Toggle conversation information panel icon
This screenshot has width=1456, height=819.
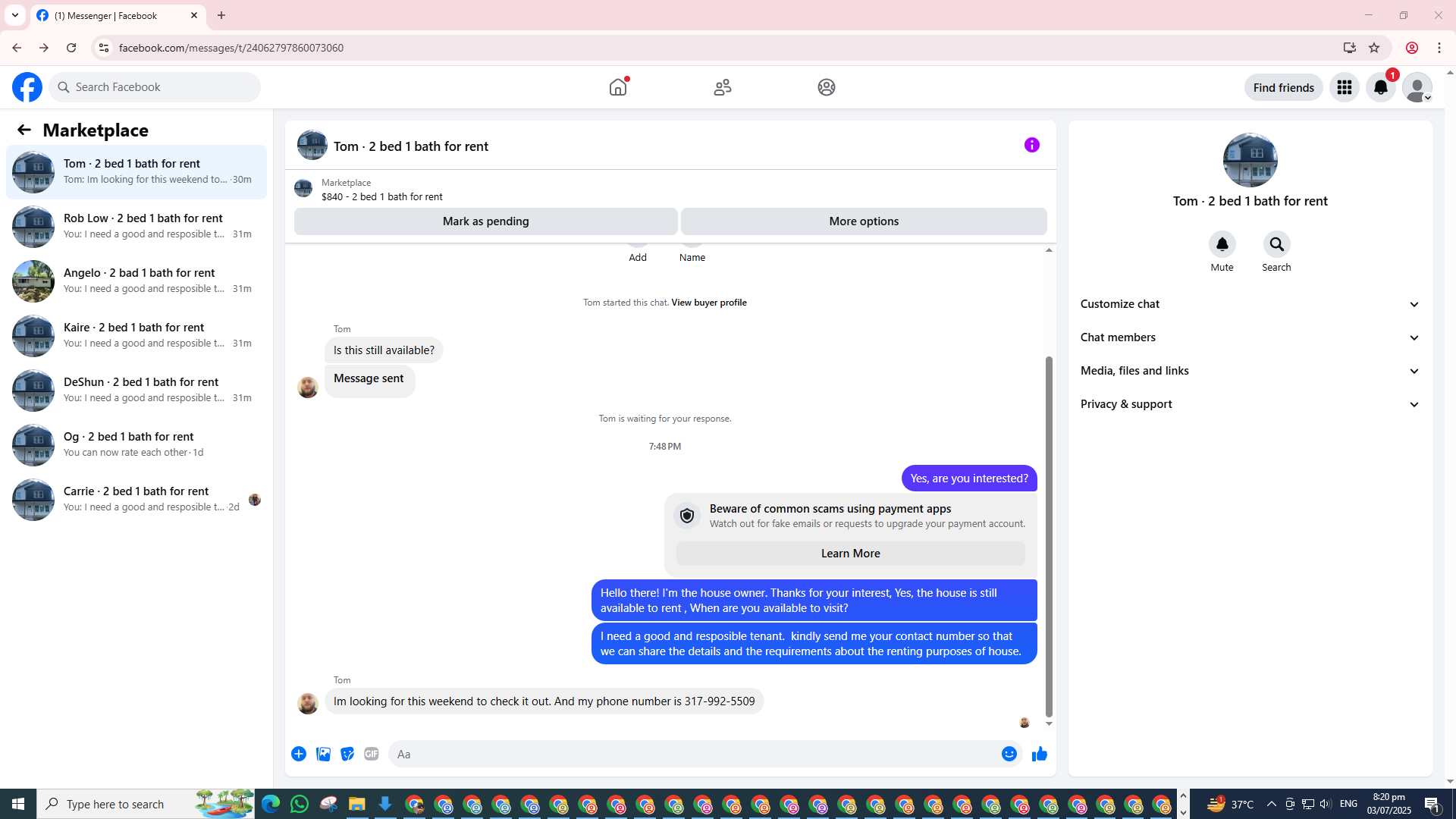pyautogui.click(x=1031, y=145)
